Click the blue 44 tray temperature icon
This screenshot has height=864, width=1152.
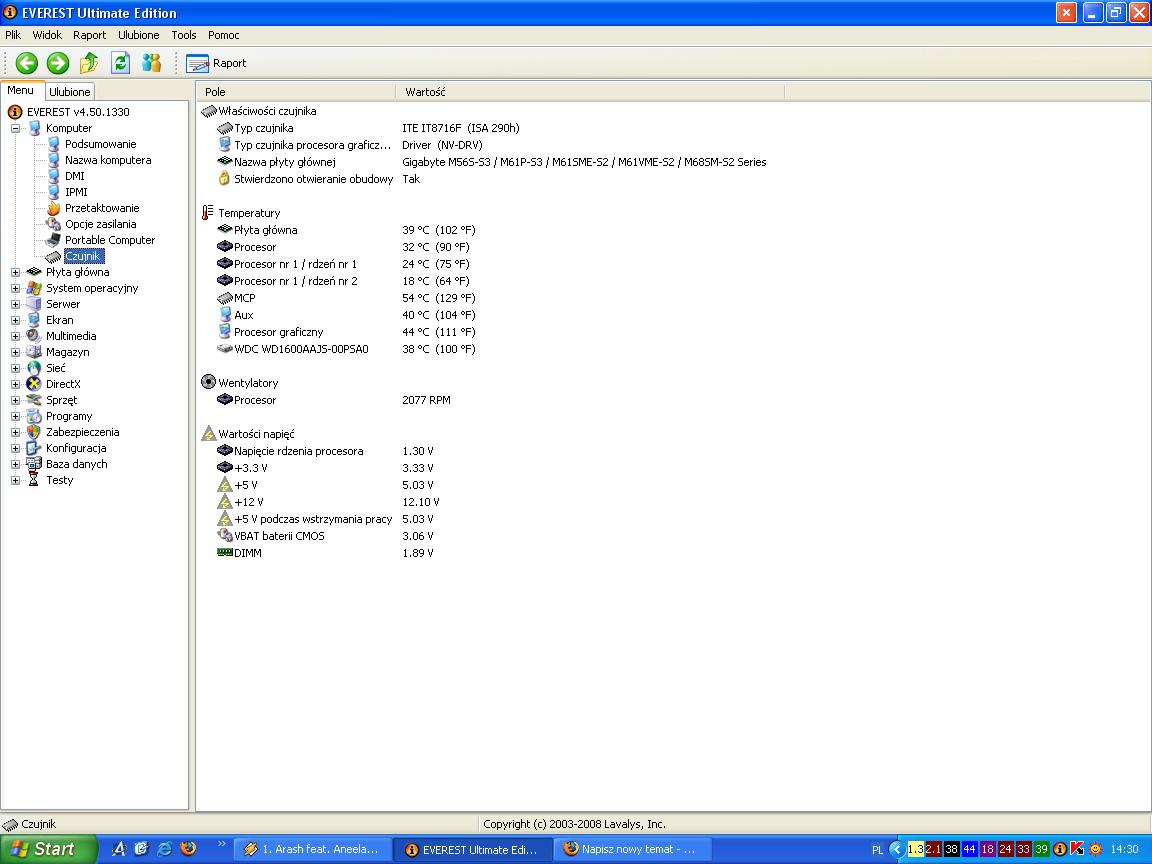[969, 849]
